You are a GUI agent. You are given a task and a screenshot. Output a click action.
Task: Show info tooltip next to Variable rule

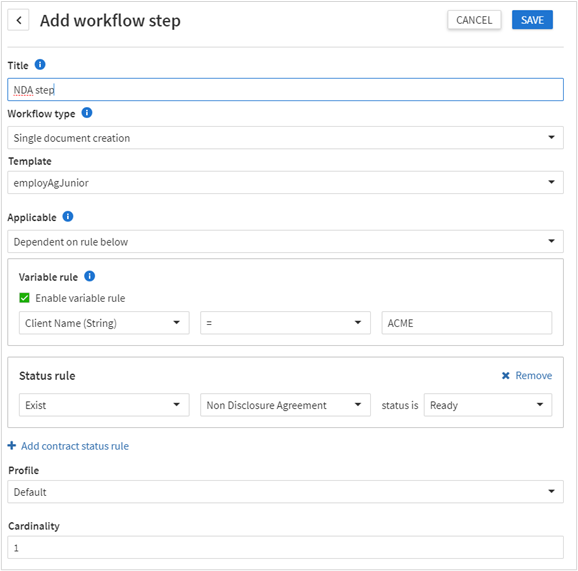(90, 276)
